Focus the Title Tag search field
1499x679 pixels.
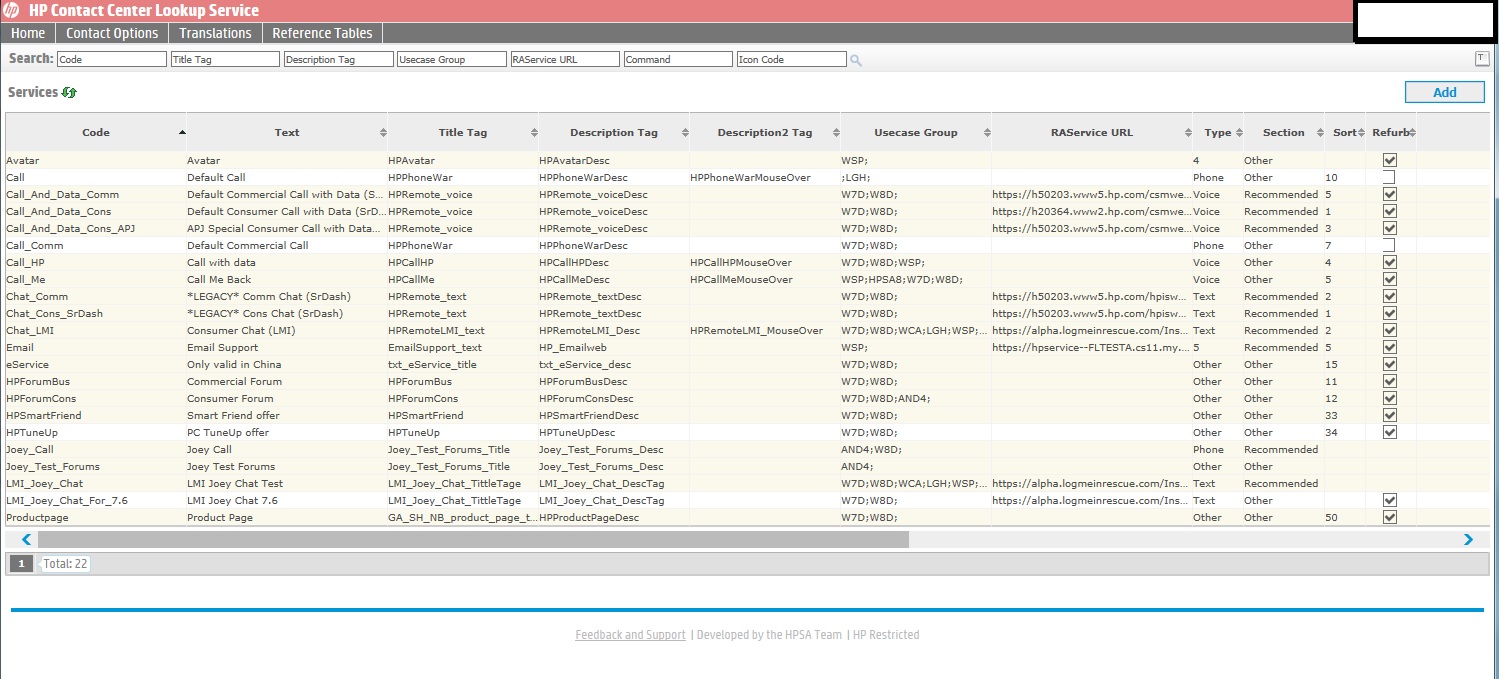pos(225,60)
